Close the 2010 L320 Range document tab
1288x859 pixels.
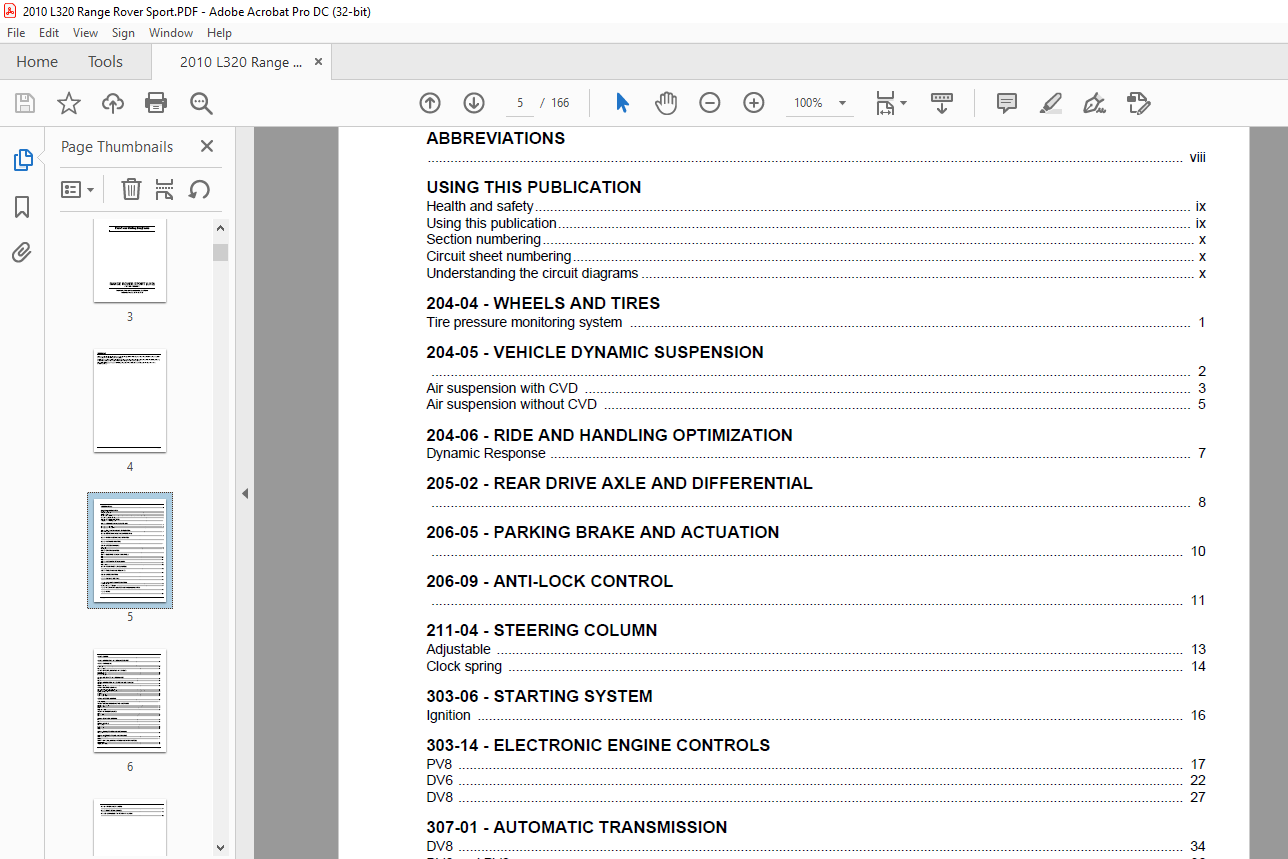[318, 62]
